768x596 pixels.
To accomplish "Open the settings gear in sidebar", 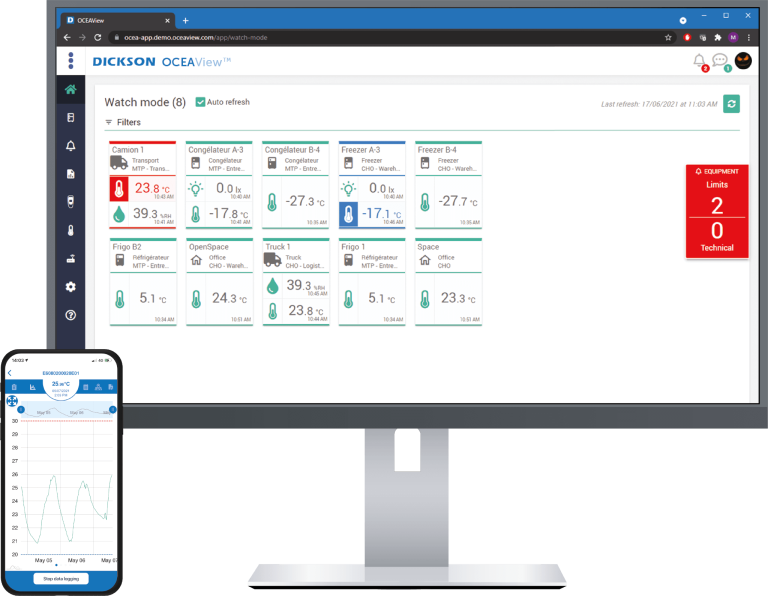I will point(70,286).
